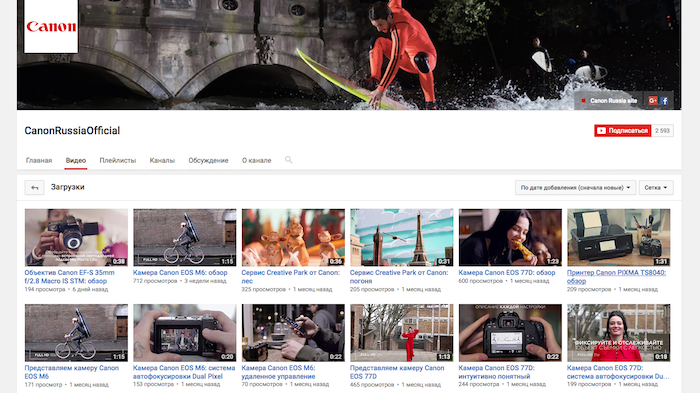Subscribe with the Подписаться button
This screenshot has width=700, height=393.
tap(622, 131)
